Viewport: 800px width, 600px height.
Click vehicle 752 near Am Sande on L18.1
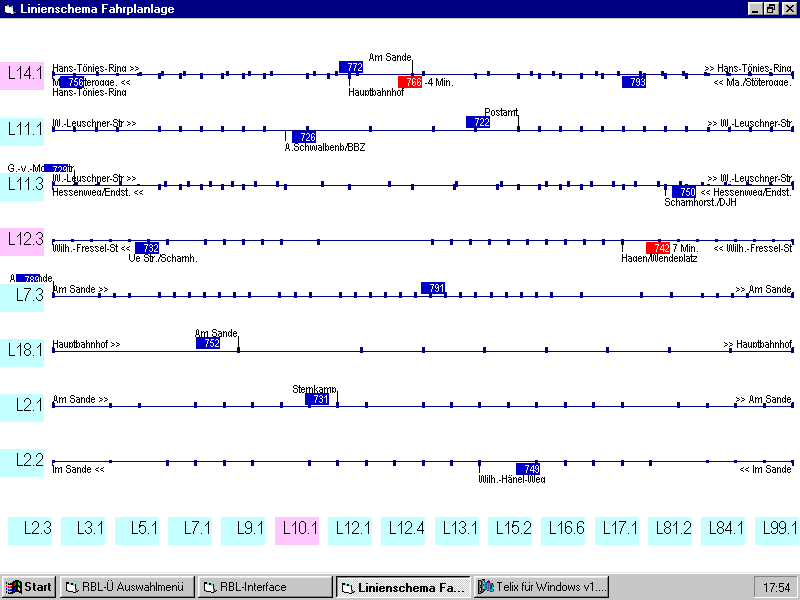[208, 343]
